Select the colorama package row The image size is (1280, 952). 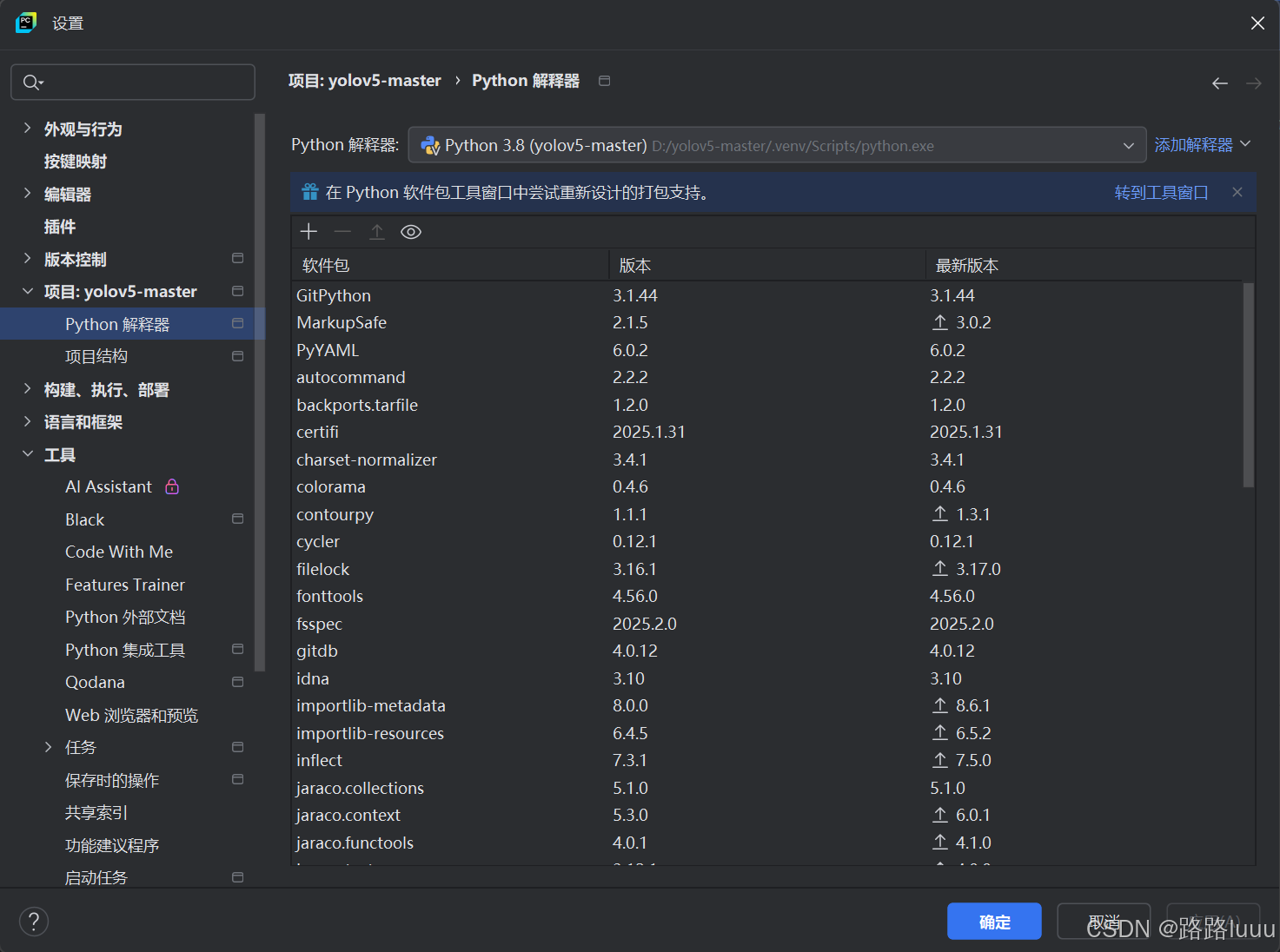pos(766,486)
